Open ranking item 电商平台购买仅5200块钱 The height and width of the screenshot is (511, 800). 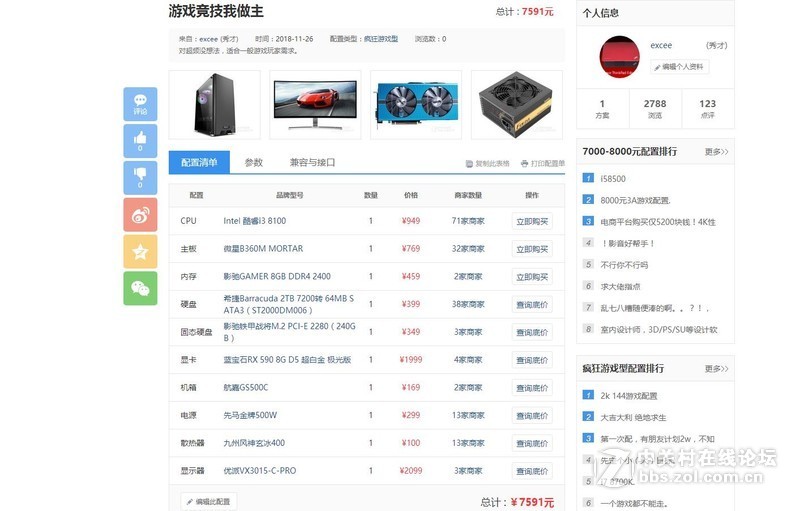click(x=658, y=222)
